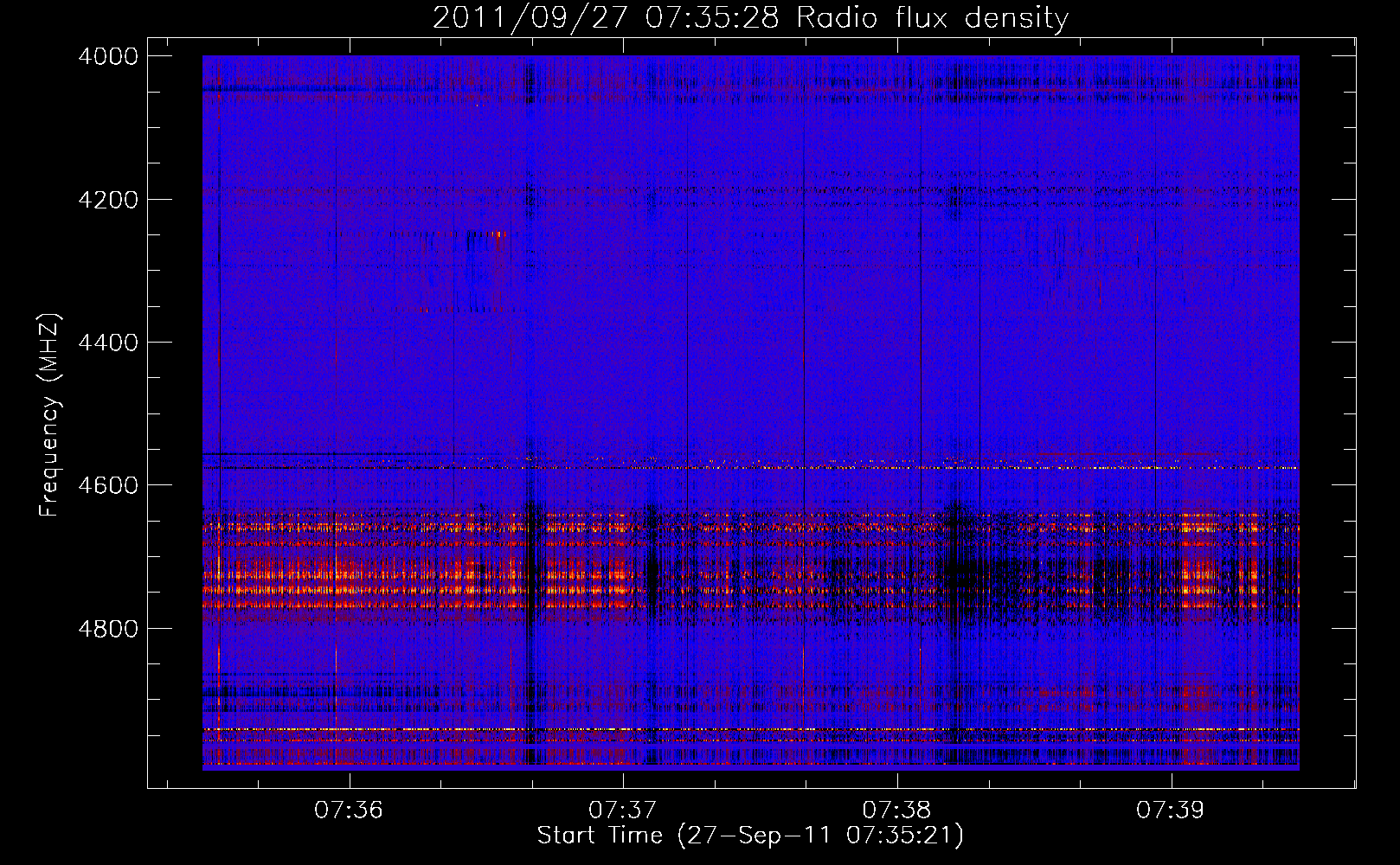This screenshot has width=1400, height=865.
Task: Click the 4000 frequency tick label
Action: click(x=108, y=56)
